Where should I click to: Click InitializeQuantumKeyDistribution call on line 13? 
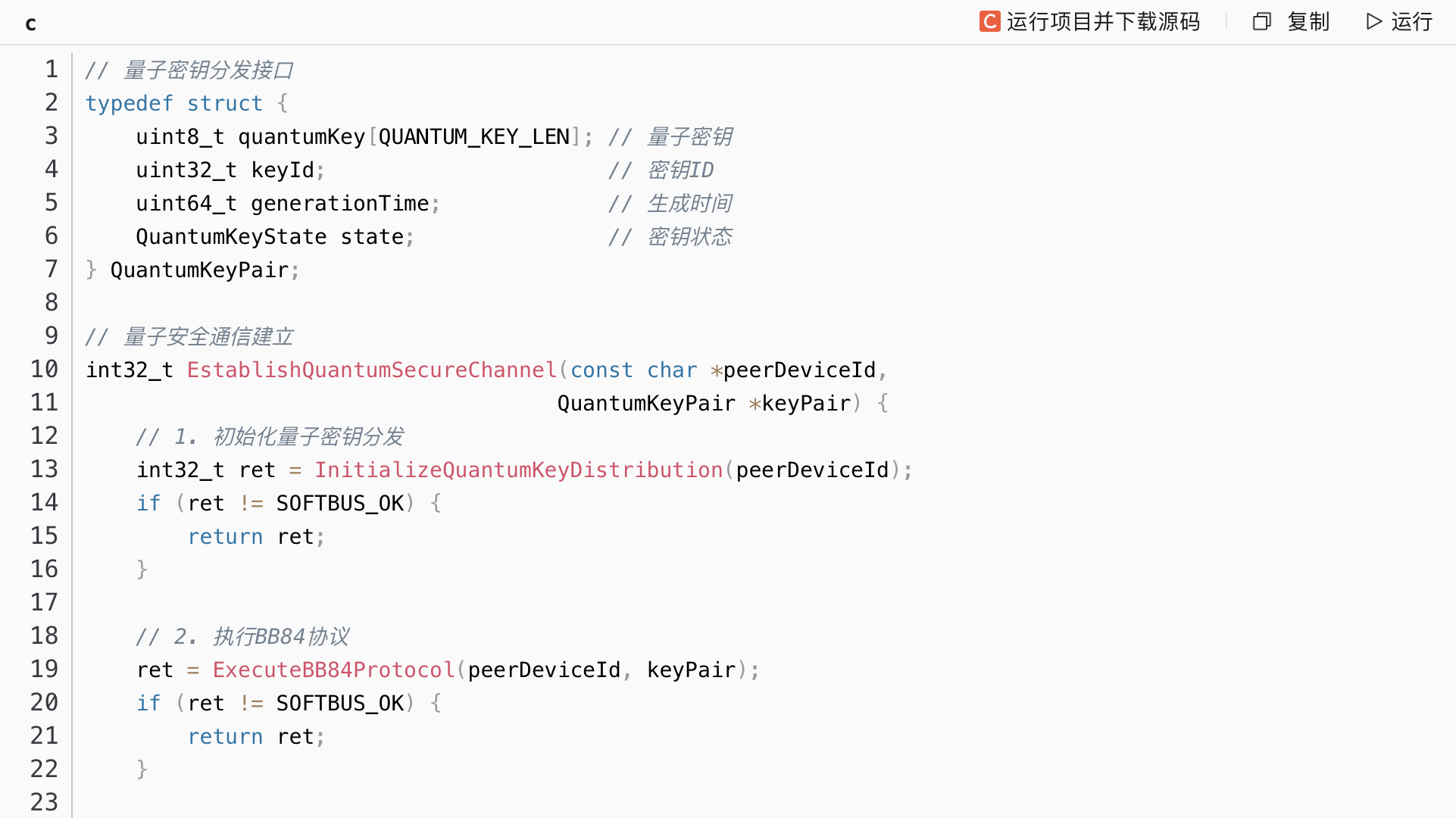[518, 470]
